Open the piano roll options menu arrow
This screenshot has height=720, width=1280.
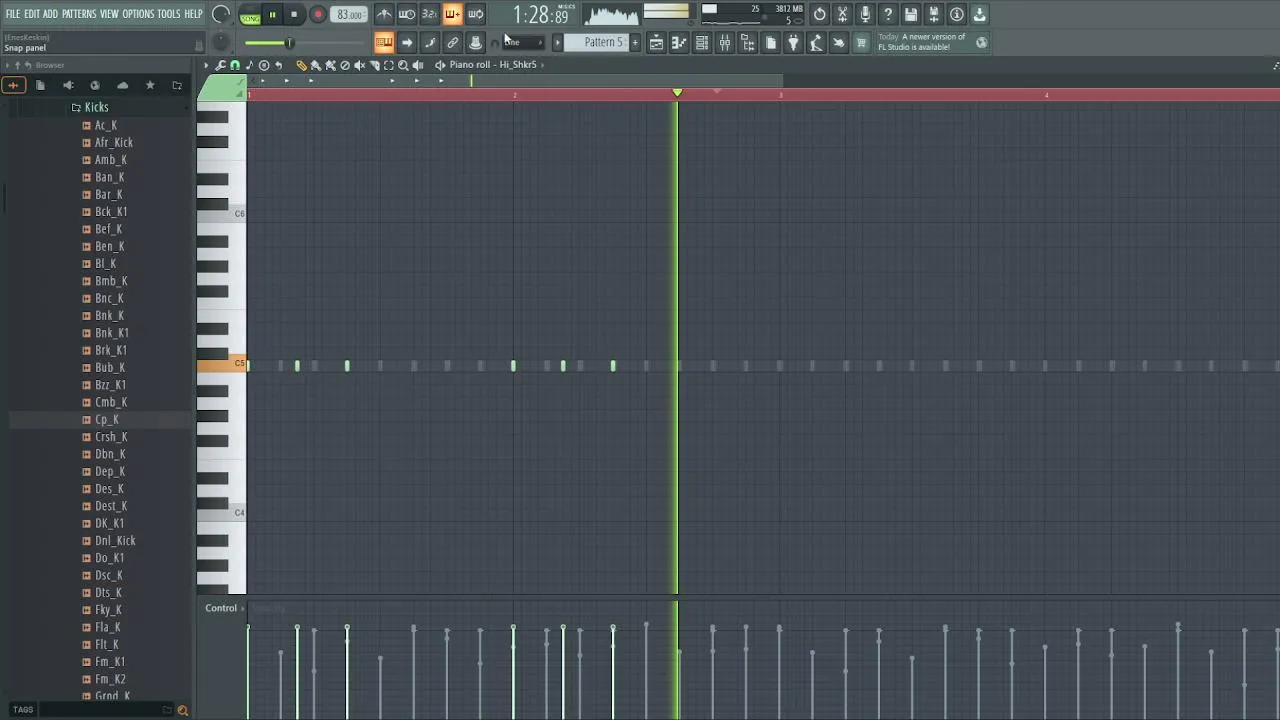[206, 65]
